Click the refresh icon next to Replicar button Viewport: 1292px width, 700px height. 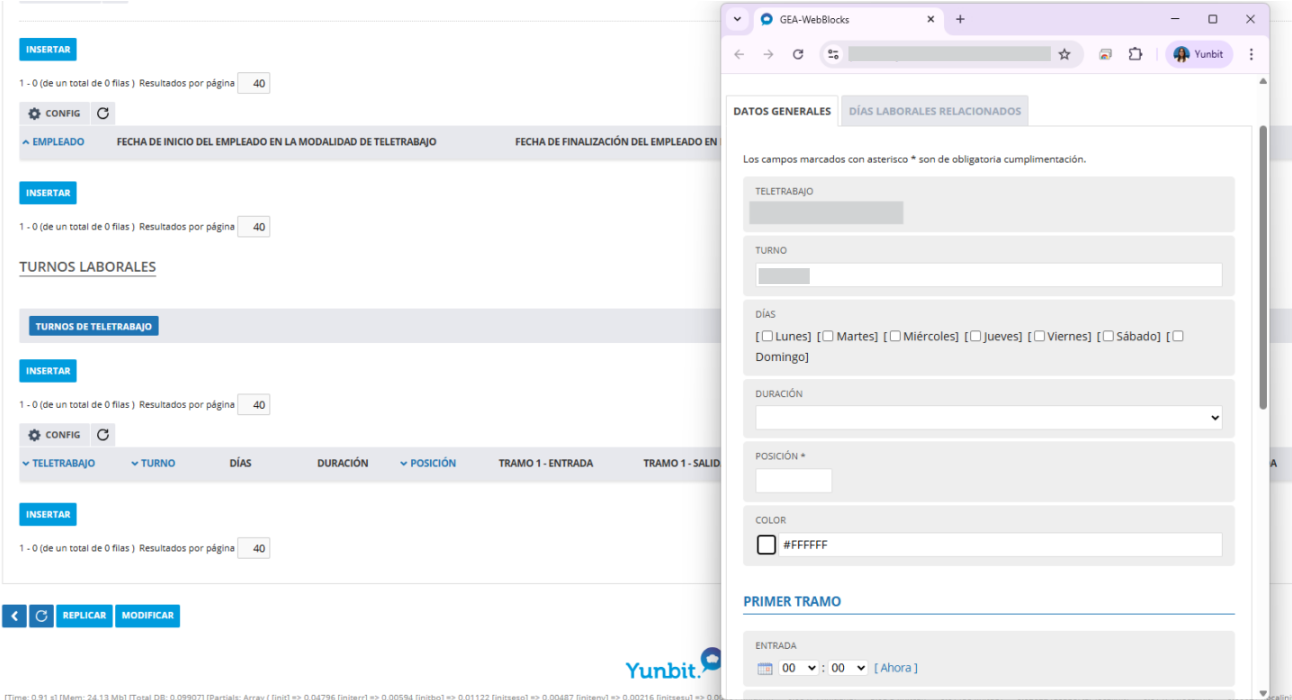[x=41, y=616]
